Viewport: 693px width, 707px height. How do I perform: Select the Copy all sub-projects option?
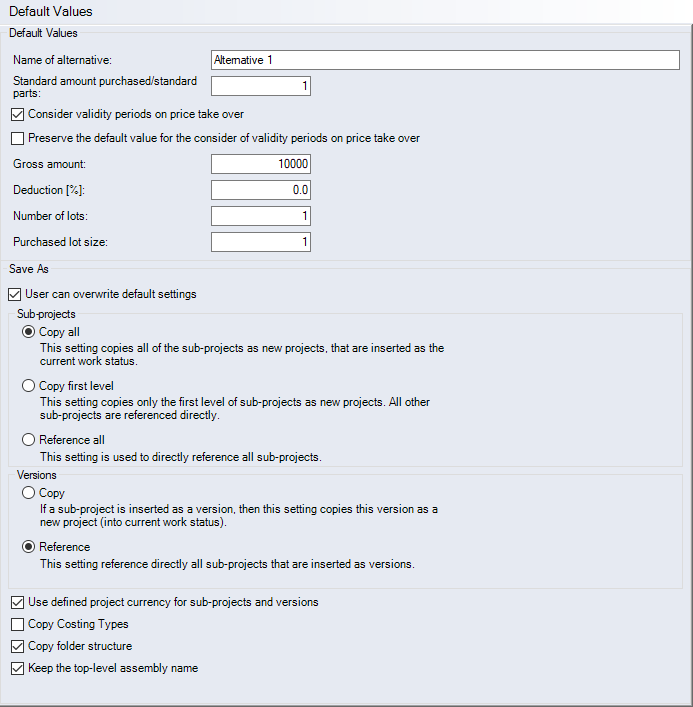point(28,332)
